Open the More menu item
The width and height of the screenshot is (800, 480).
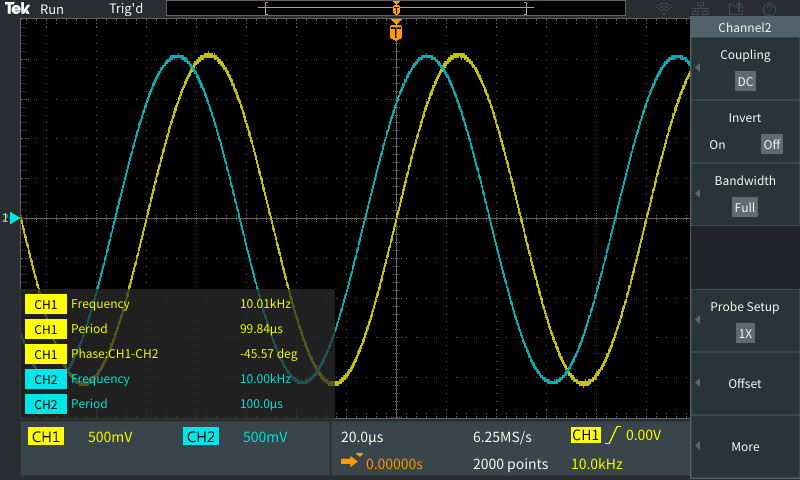click(x=745, y=447)
